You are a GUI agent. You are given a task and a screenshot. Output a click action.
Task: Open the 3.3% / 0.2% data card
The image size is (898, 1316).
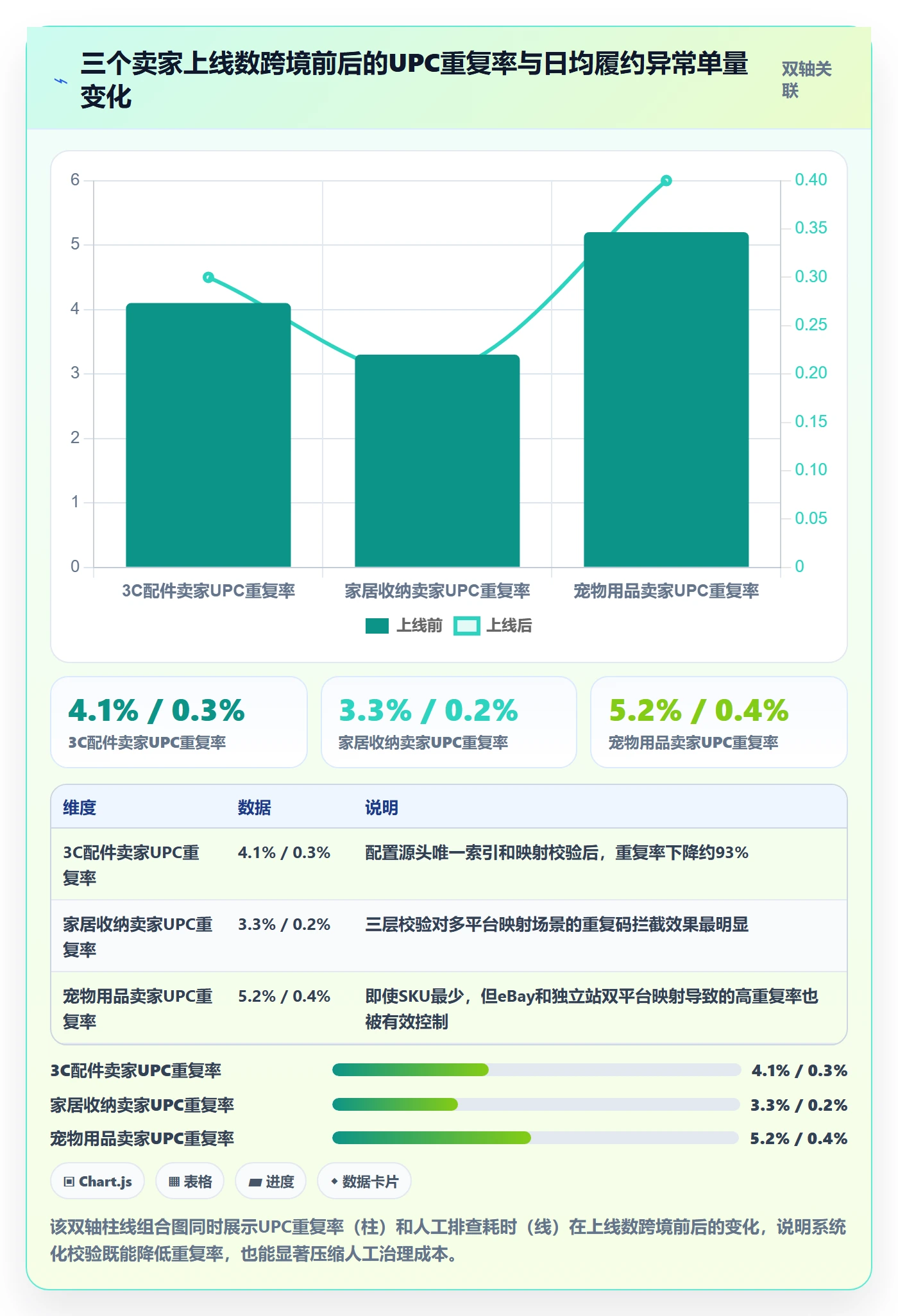pos(449,722)
